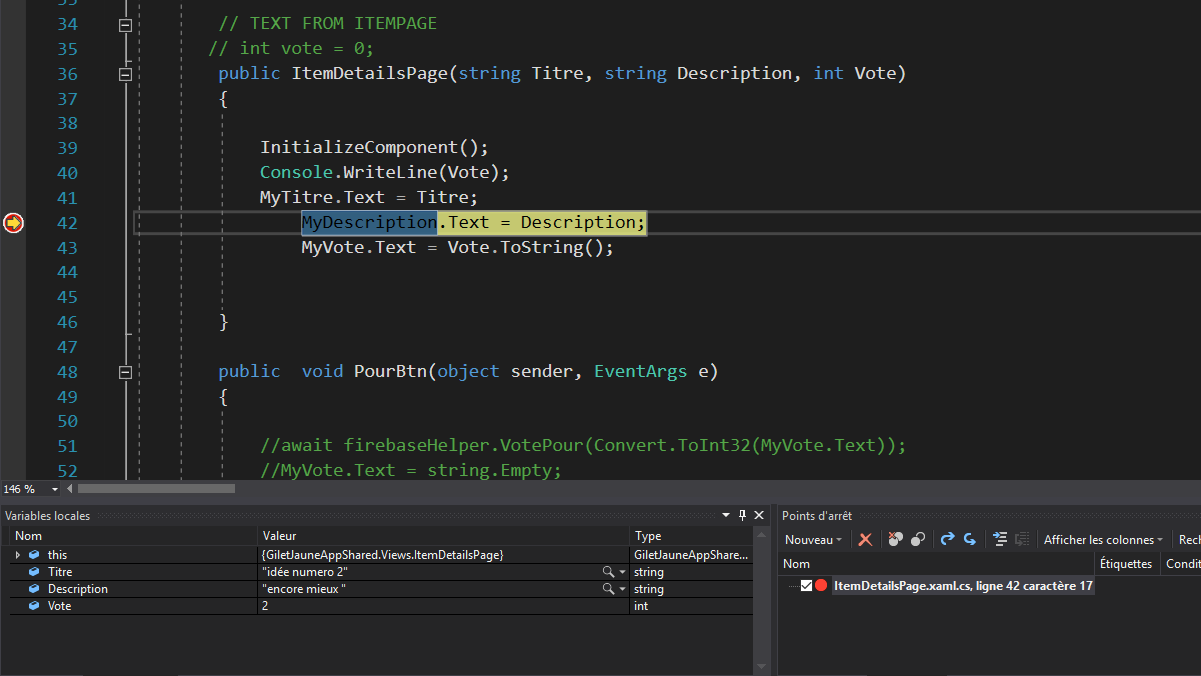The image size is (1201, 676).
Task: Open the visualizer magnifier for Titre value
Action: pyautogui.click(x=607, y=572)
